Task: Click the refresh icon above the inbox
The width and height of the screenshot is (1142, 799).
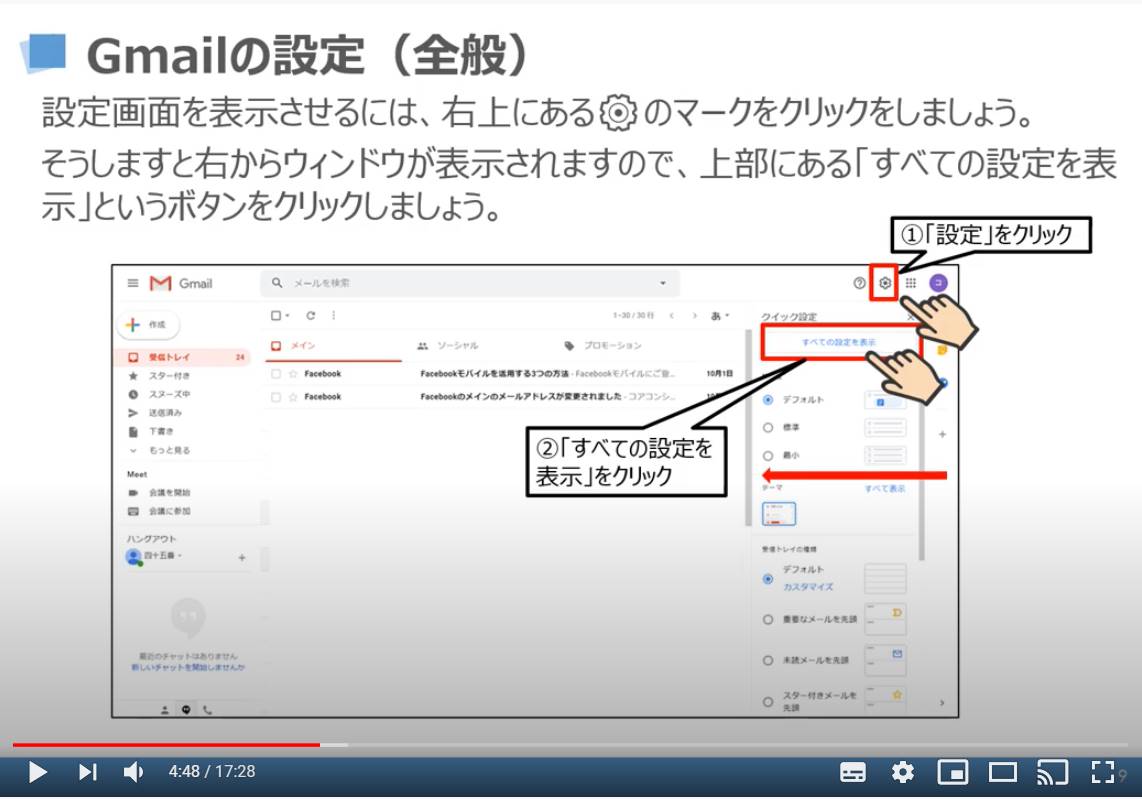Action: tap(311, 315)
